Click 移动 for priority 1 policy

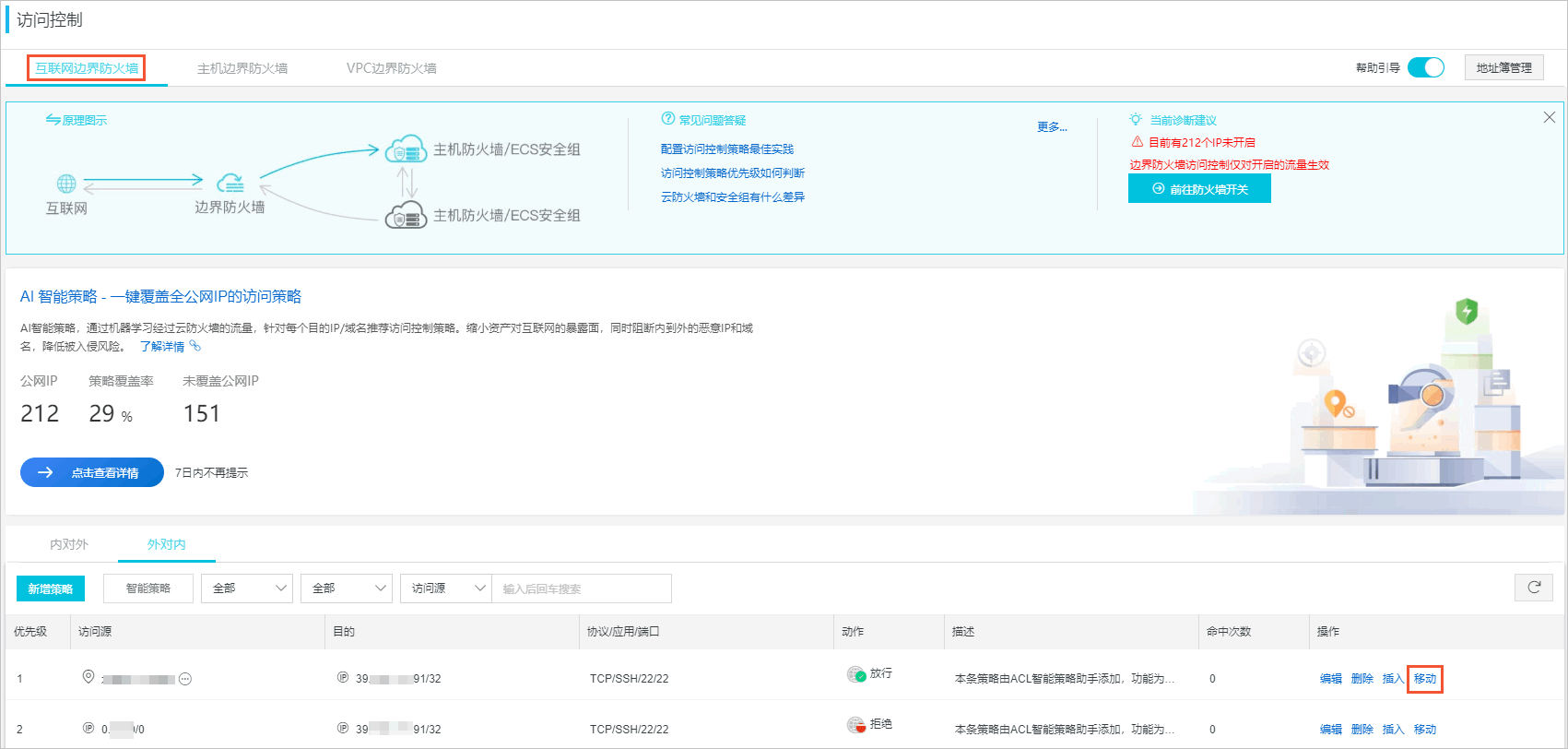click(1425, 679)
